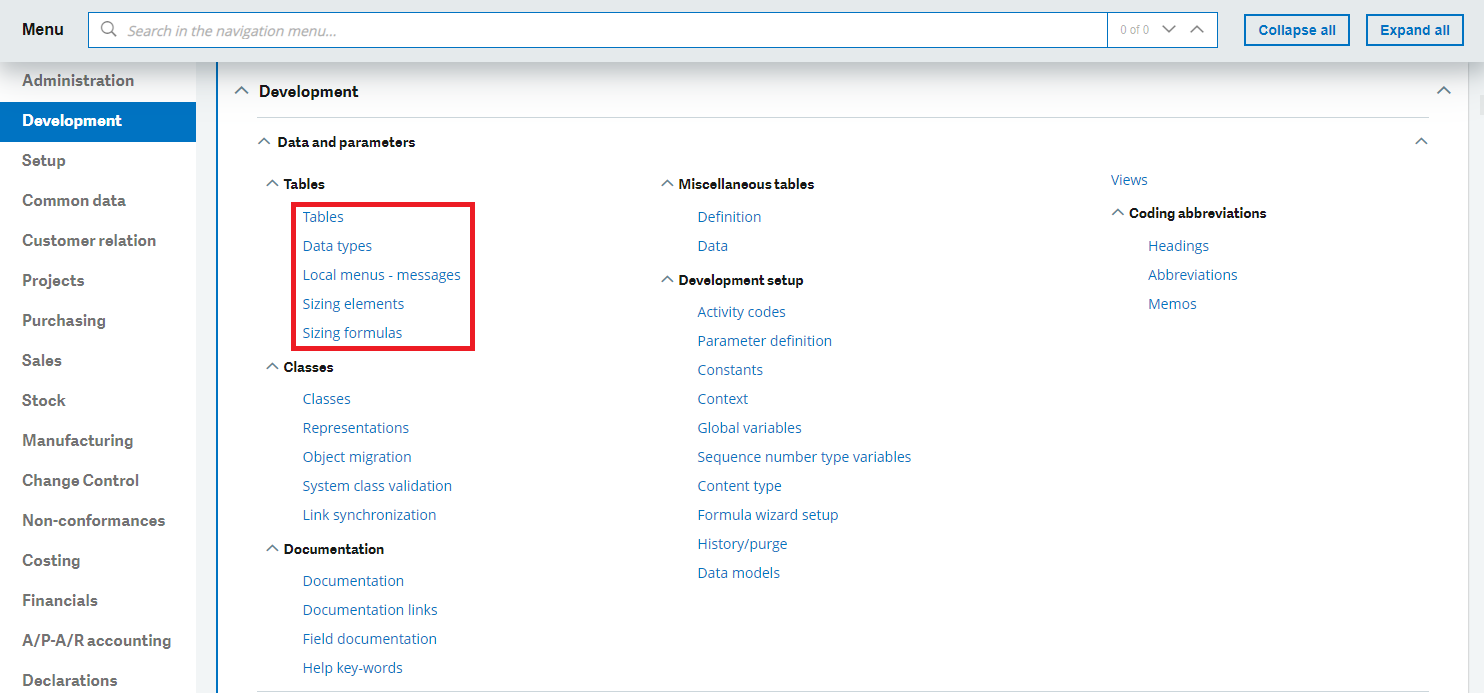
Task: Collapse the Development section heading chevron
Action: click(x=241, y=91)
